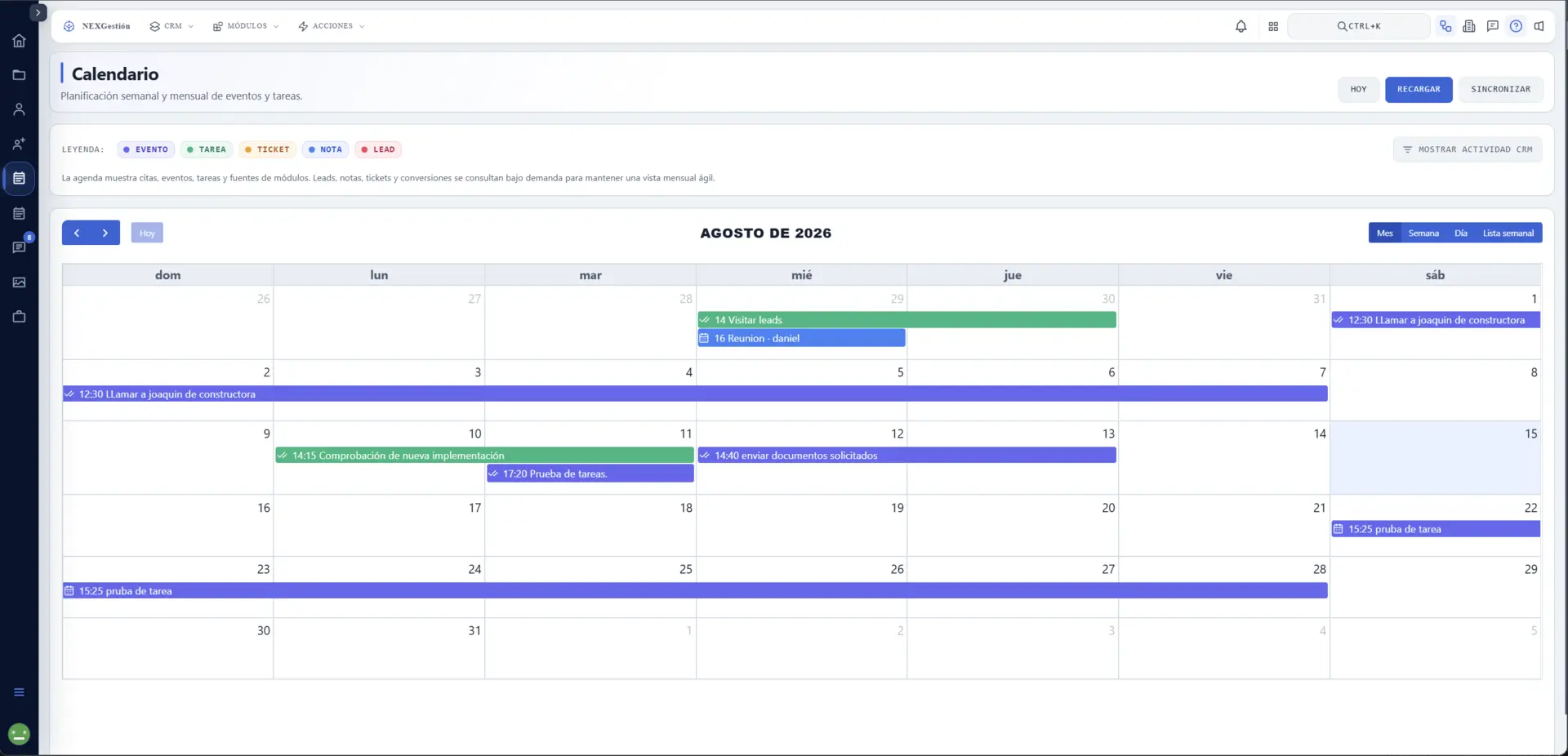Open the help question mark icon

[1516, 26]
